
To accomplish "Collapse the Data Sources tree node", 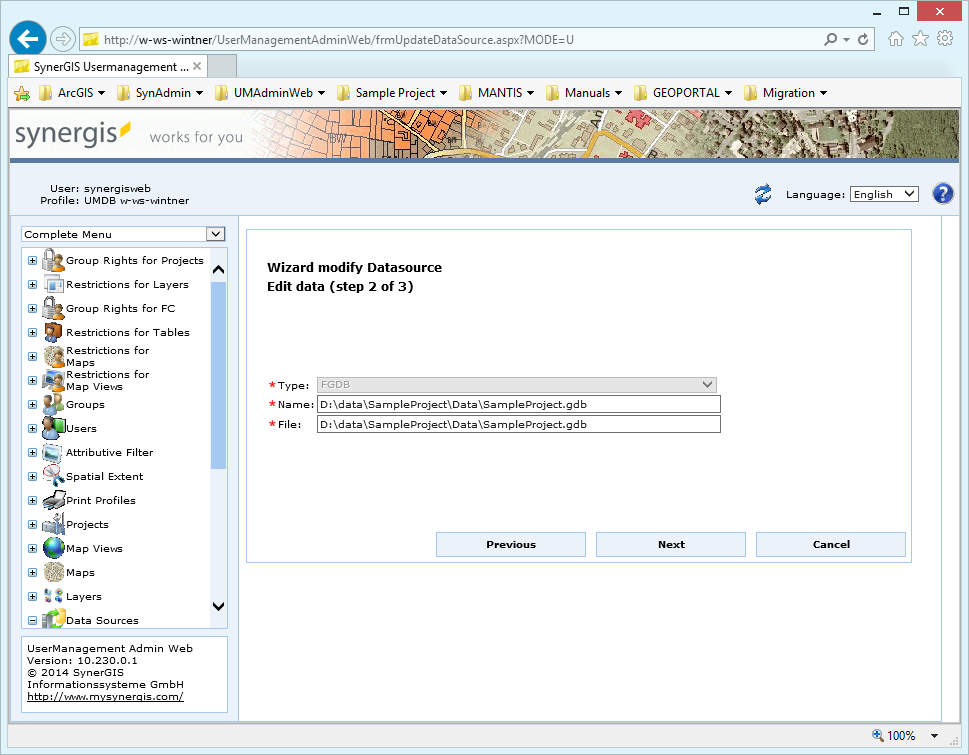I will (31, 619).
